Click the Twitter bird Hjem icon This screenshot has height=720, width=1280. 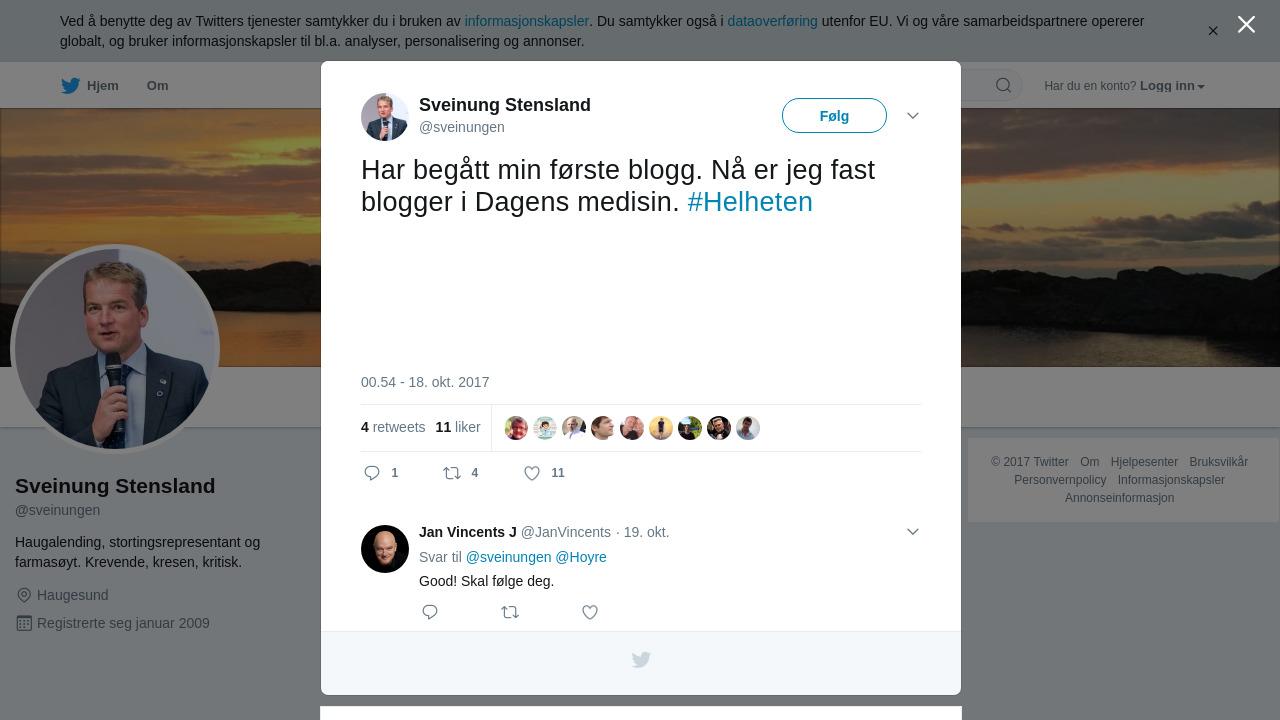[x=70, y=86]
